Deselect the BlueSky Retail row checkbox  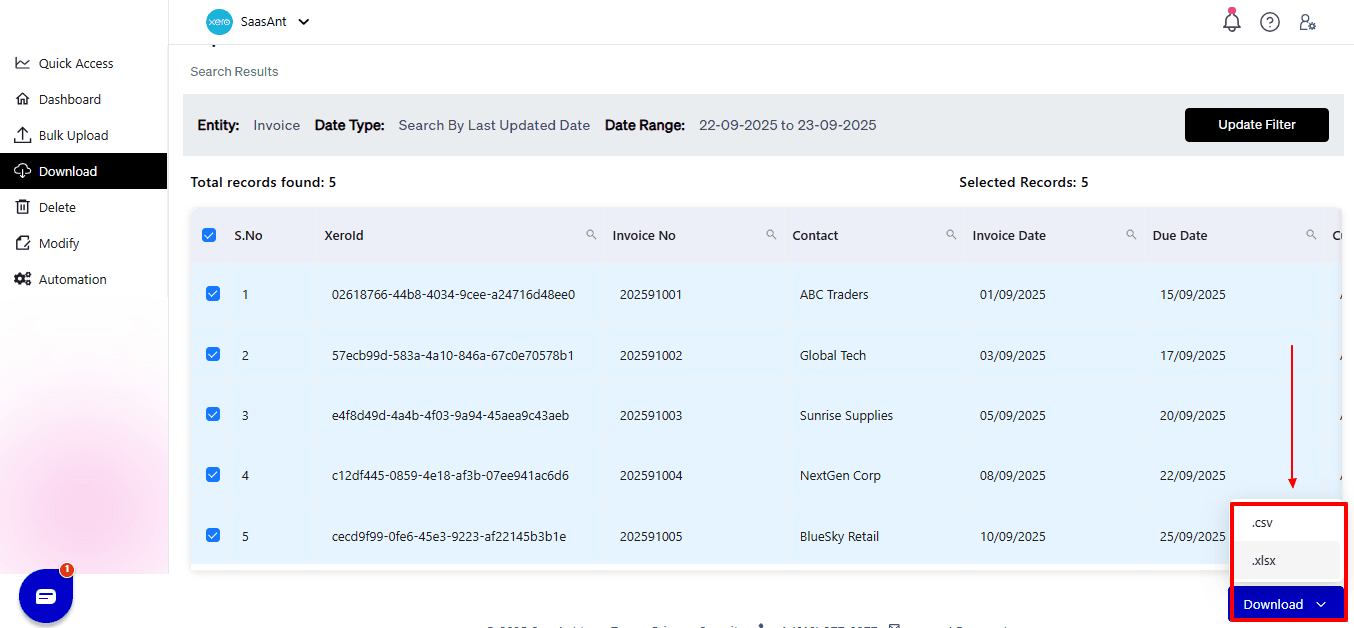coord(213,535)
